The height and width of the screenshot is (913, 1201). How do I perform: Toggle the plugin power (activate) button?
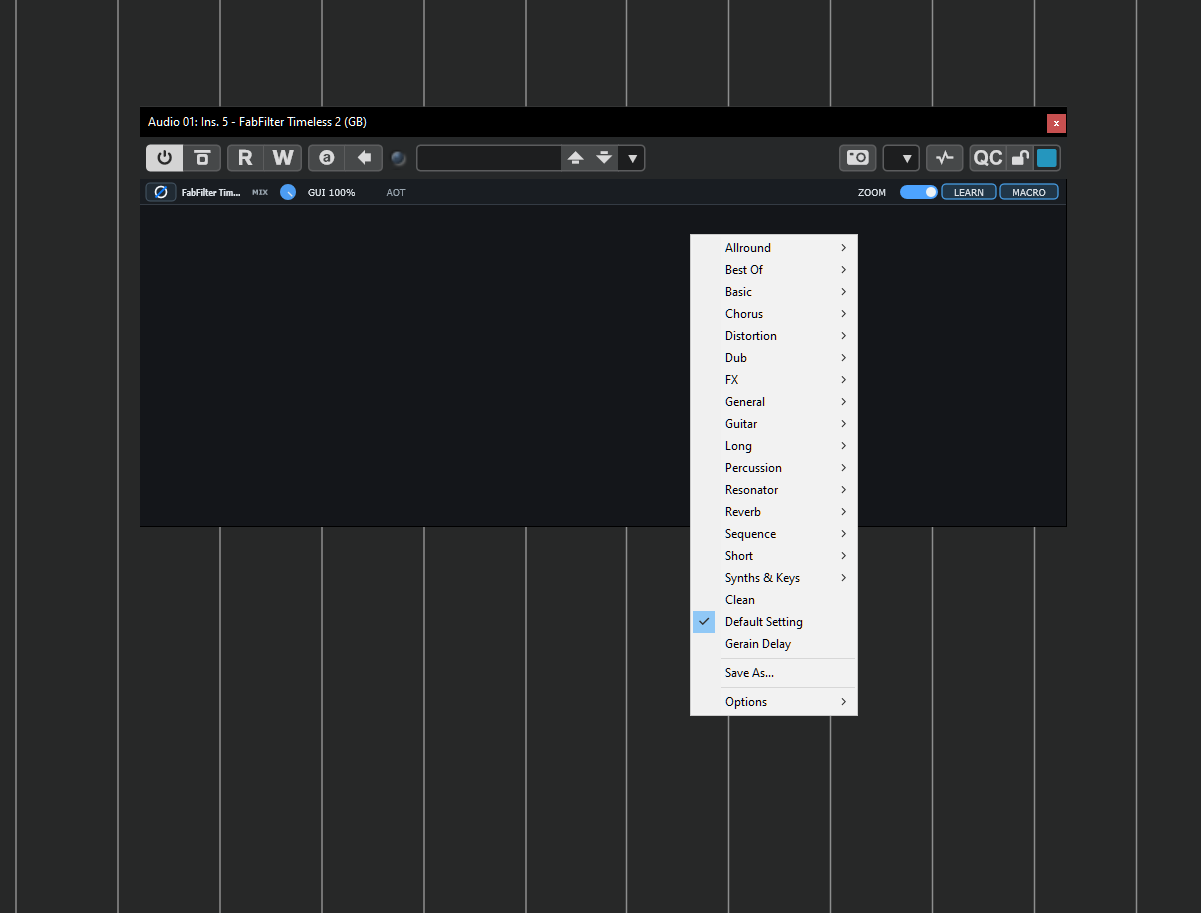[165, 158]
